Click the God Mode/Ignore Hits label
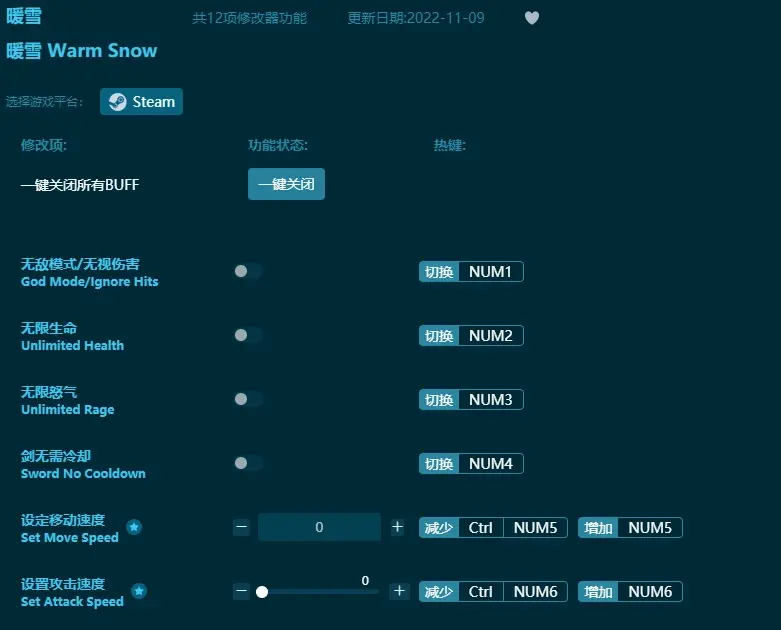Screen dimensions: 781x630 coord(90,281)
